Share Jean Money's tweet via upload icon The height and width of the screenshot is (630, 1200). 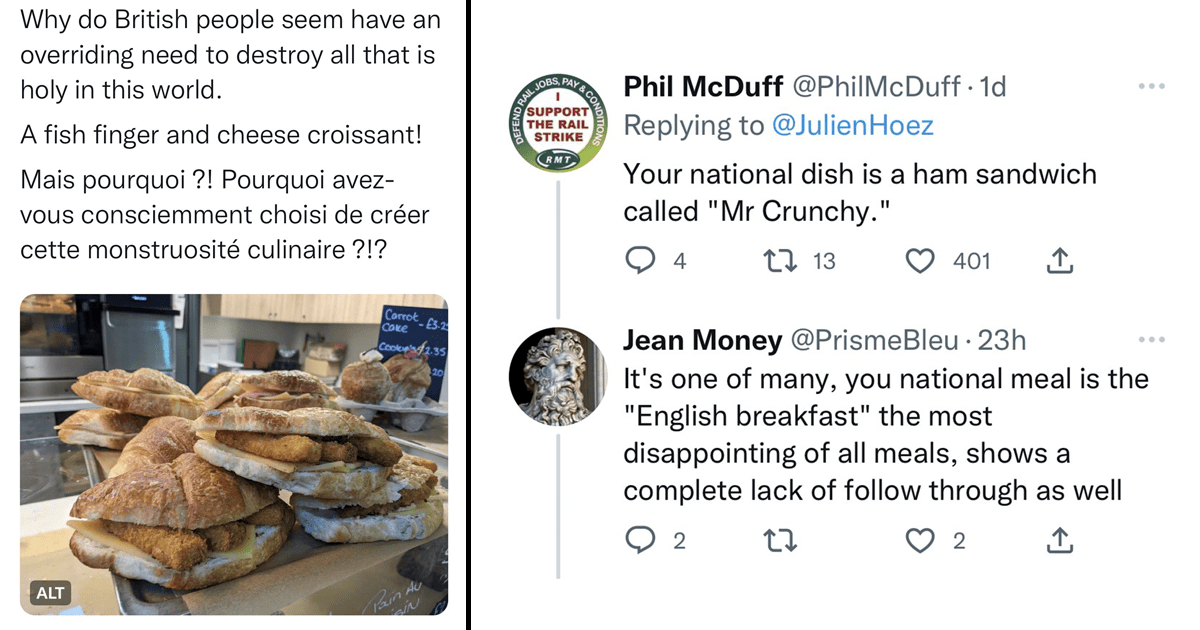[1059, 540]
